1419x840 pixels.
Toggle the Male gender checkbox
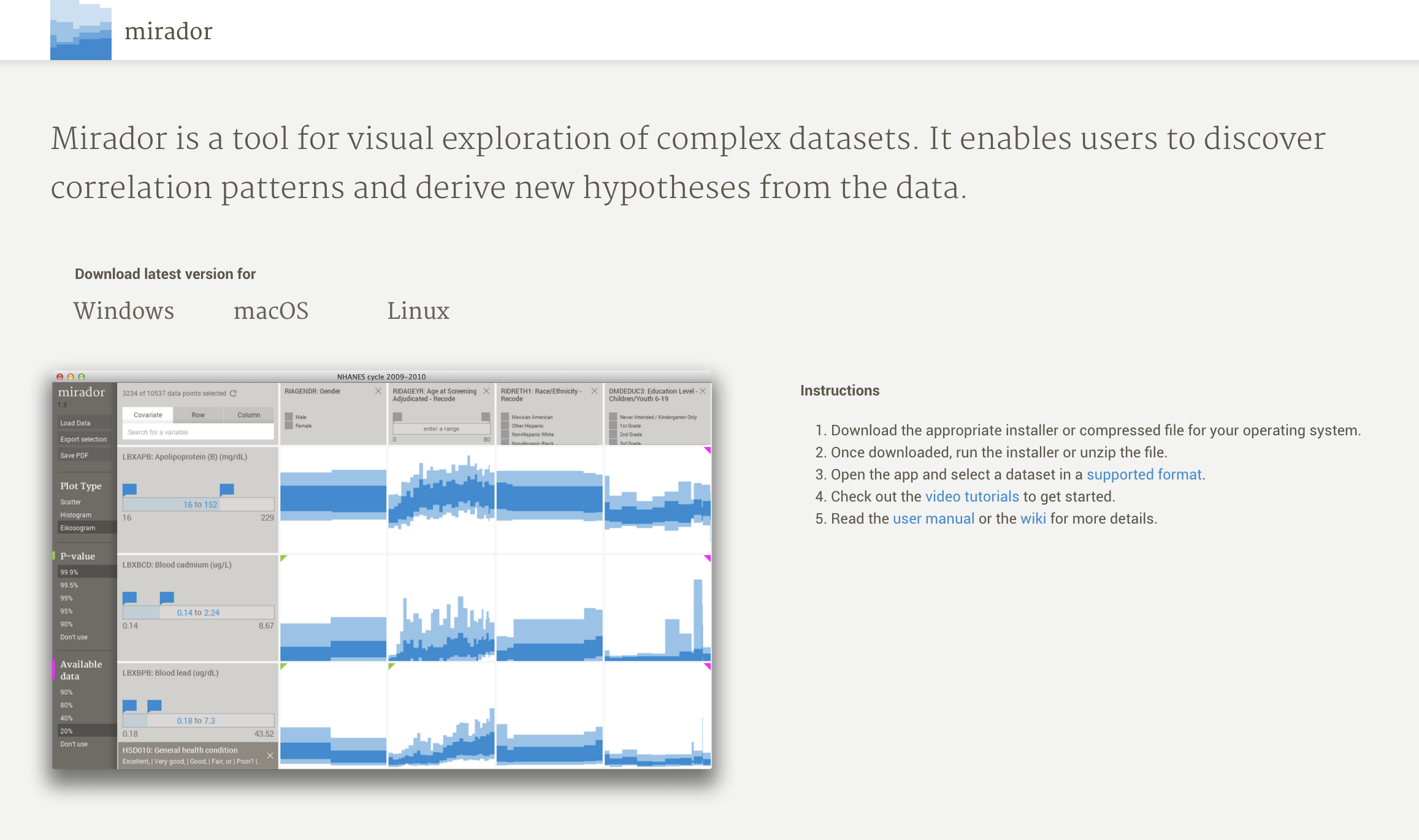tap(289, 417)
